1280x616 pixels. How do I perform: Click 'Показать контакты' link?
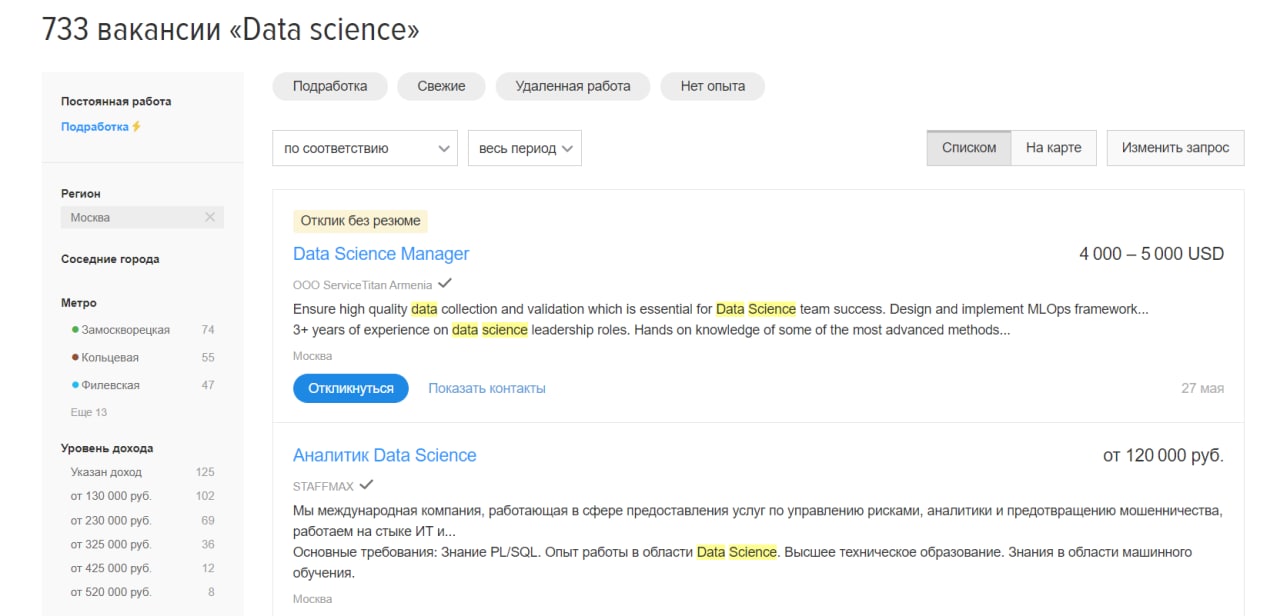[487, 388]
